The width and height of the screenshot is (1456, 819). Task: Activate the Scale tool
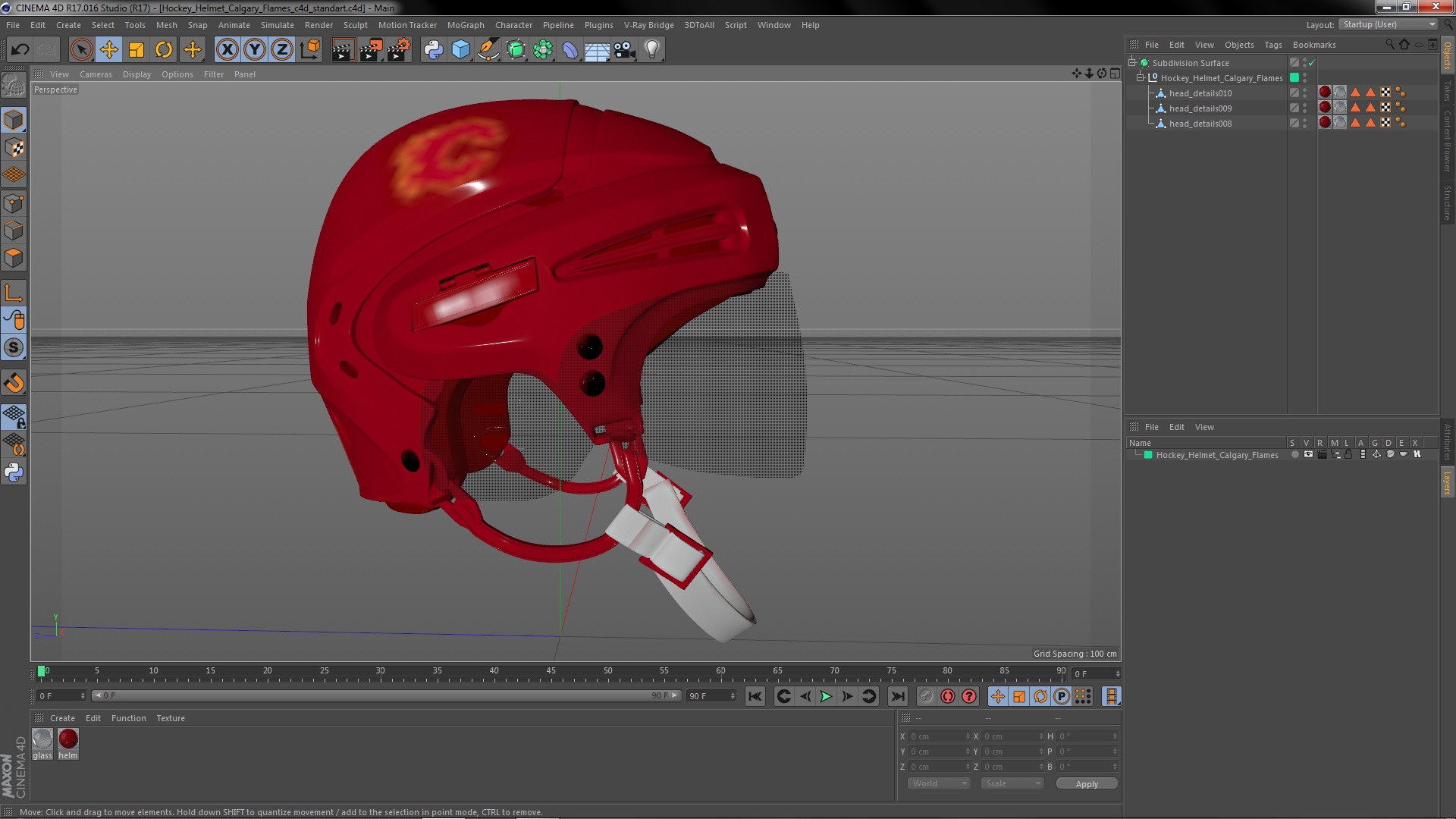tap(136, 50)
